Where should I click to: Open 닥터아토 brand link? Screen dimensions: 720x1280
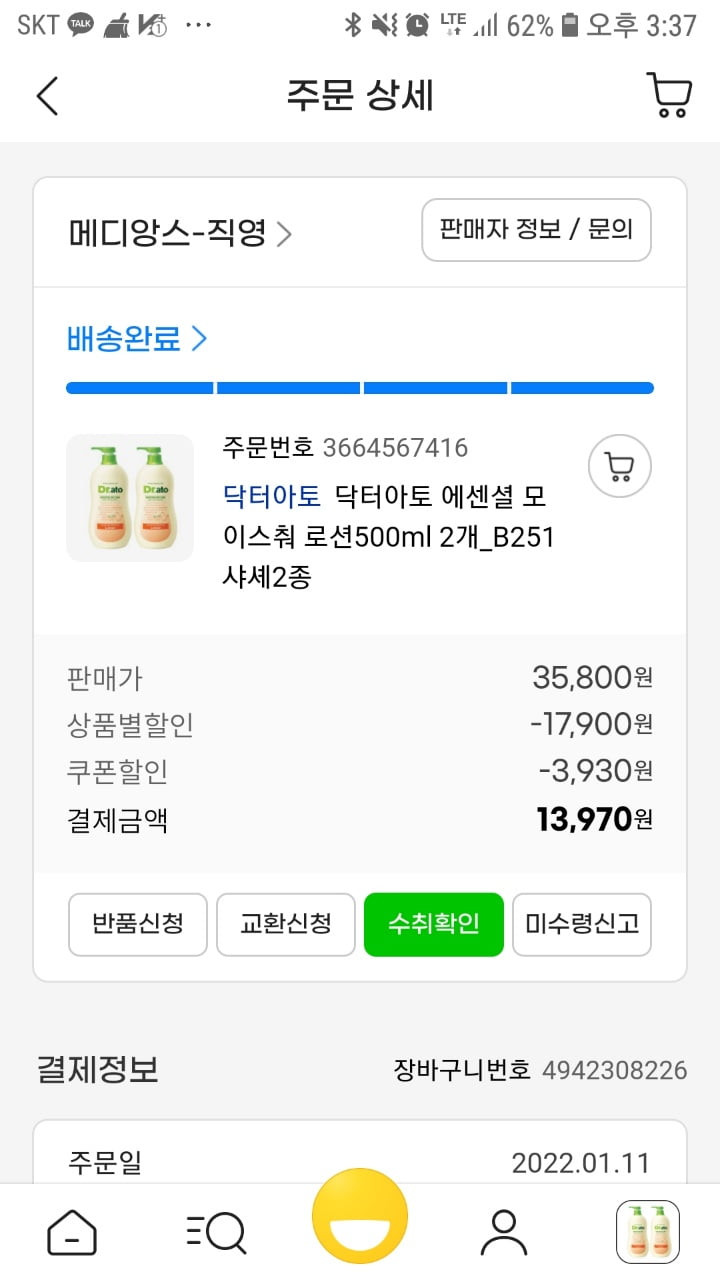click(272, 496)
